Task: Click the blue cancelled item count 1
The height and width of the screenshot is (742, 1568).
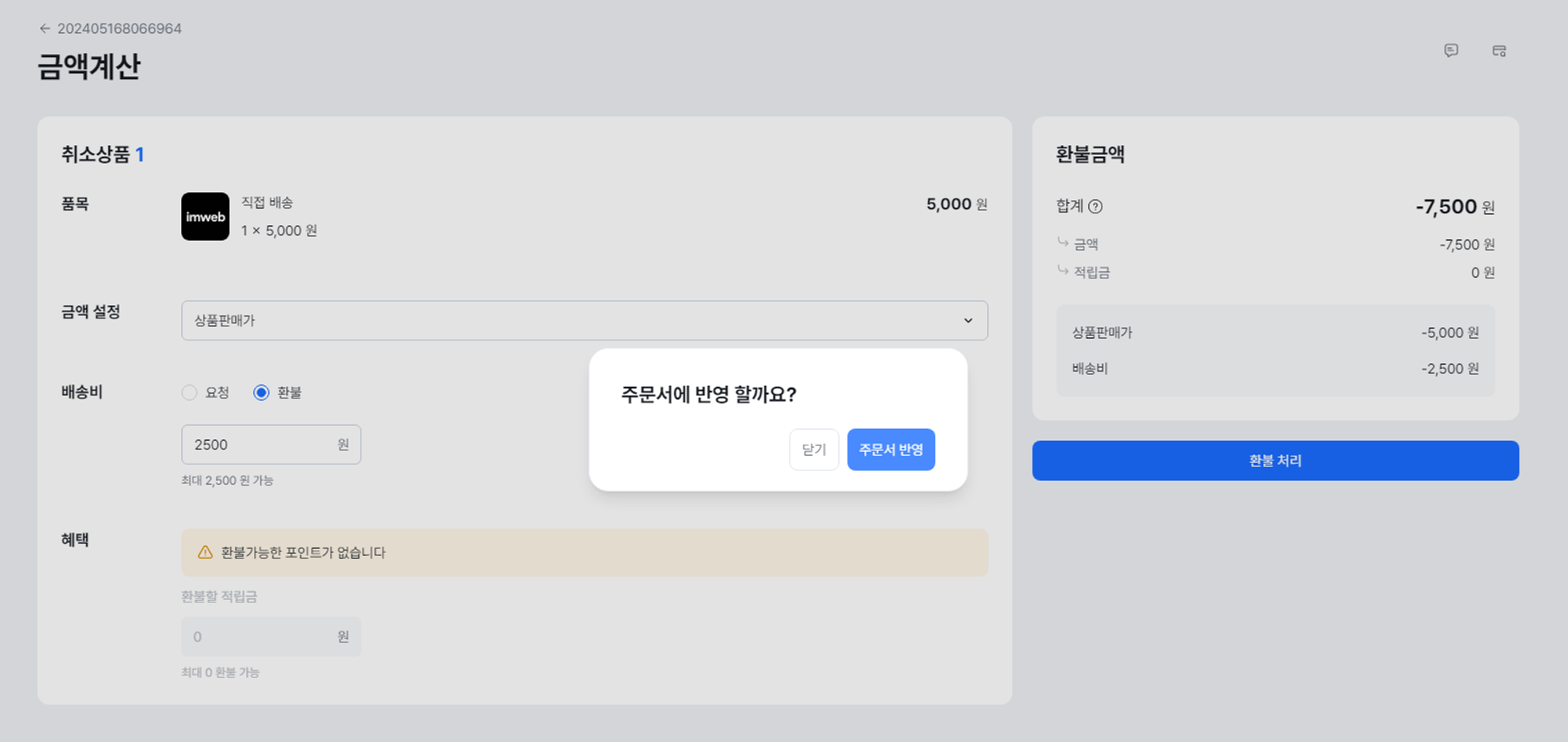Action: point(140,155)
